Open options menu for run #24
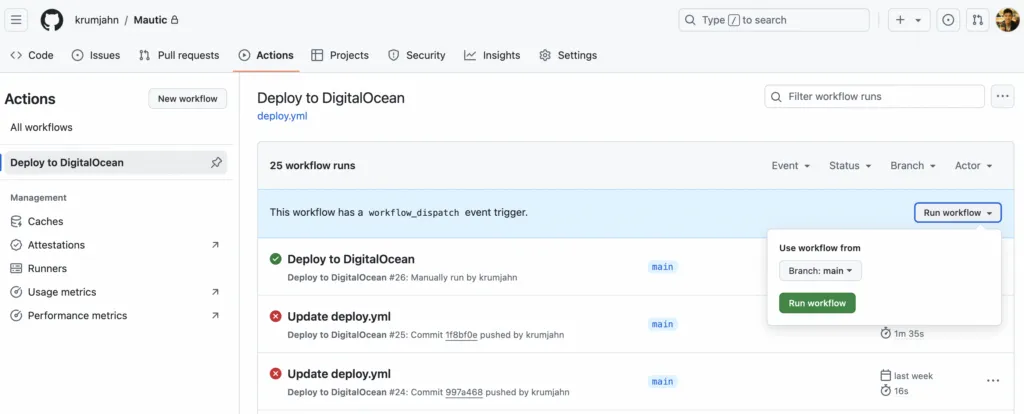Image resolution: width=1024 pixels, height=414 pixels. click(x=992, y=381)
